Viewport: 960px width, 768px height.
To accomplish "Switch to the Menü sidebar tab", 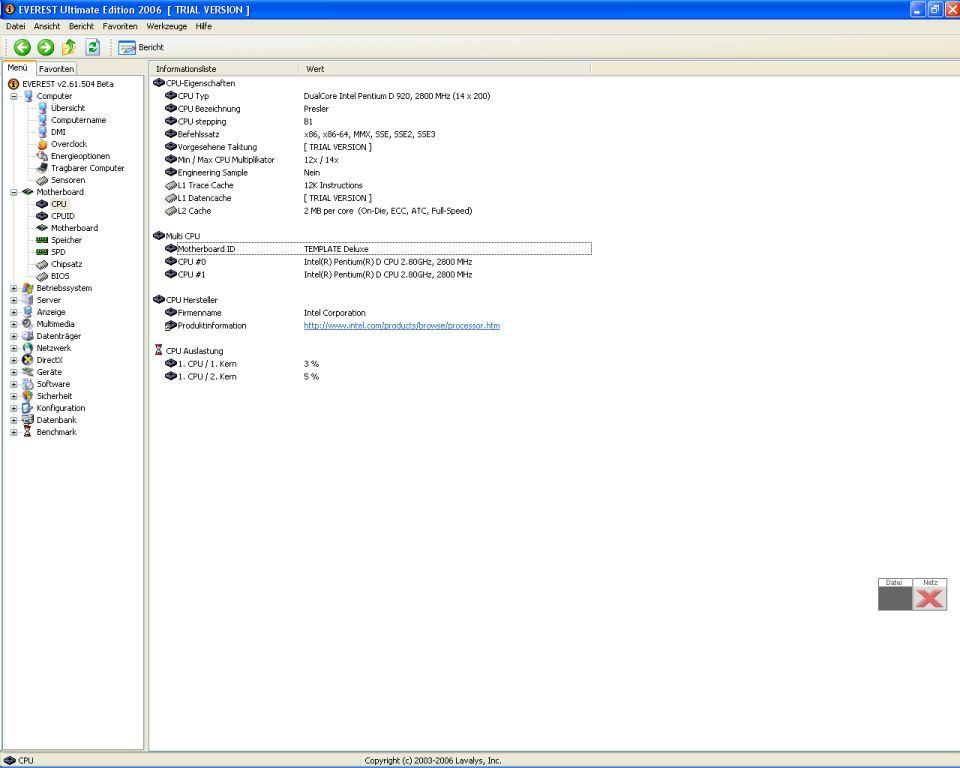I will click(18, 68).
